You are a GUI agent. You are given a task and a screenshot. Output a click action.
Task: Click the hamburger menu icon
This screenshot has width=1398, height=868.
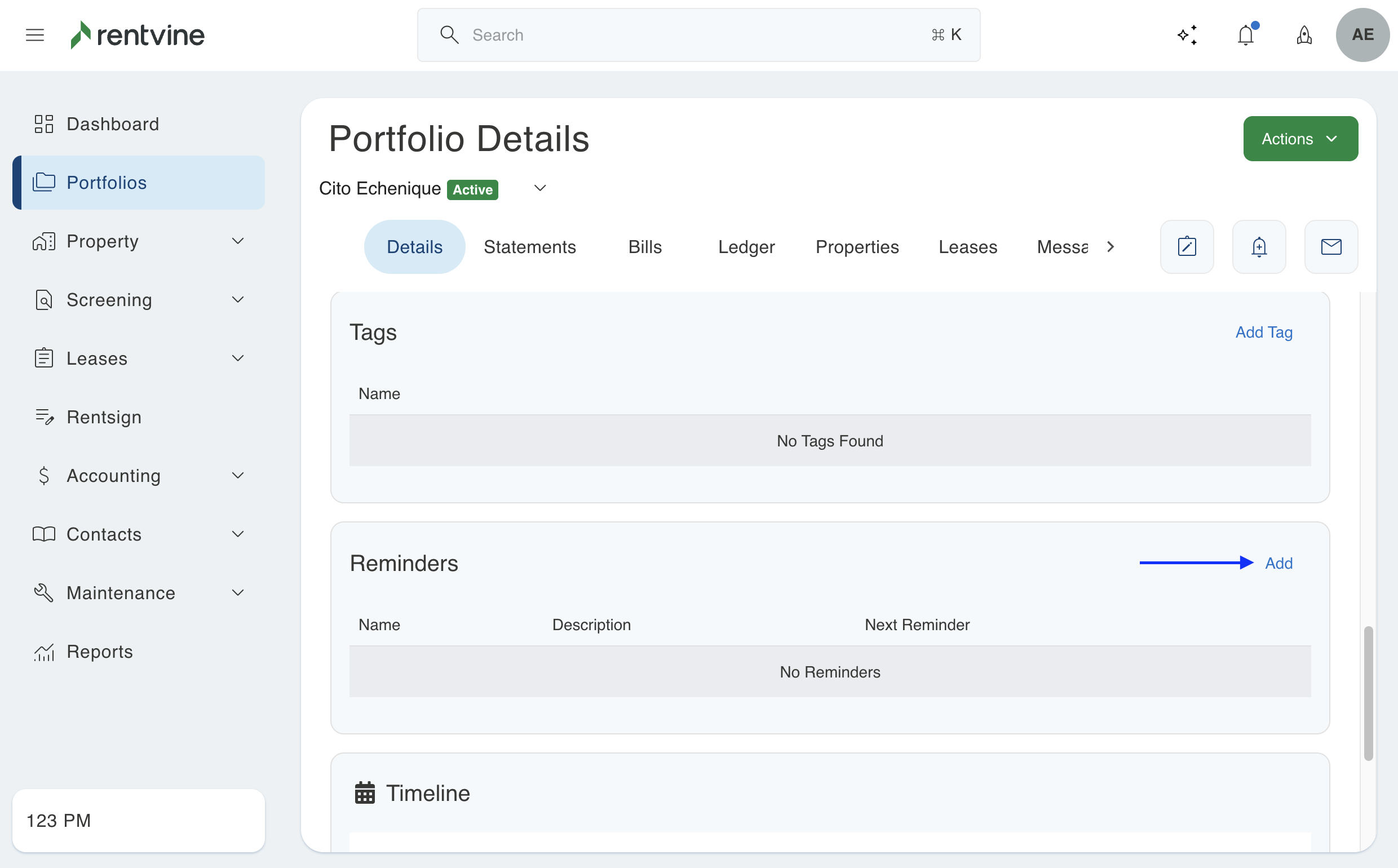[x=35, y=35]
